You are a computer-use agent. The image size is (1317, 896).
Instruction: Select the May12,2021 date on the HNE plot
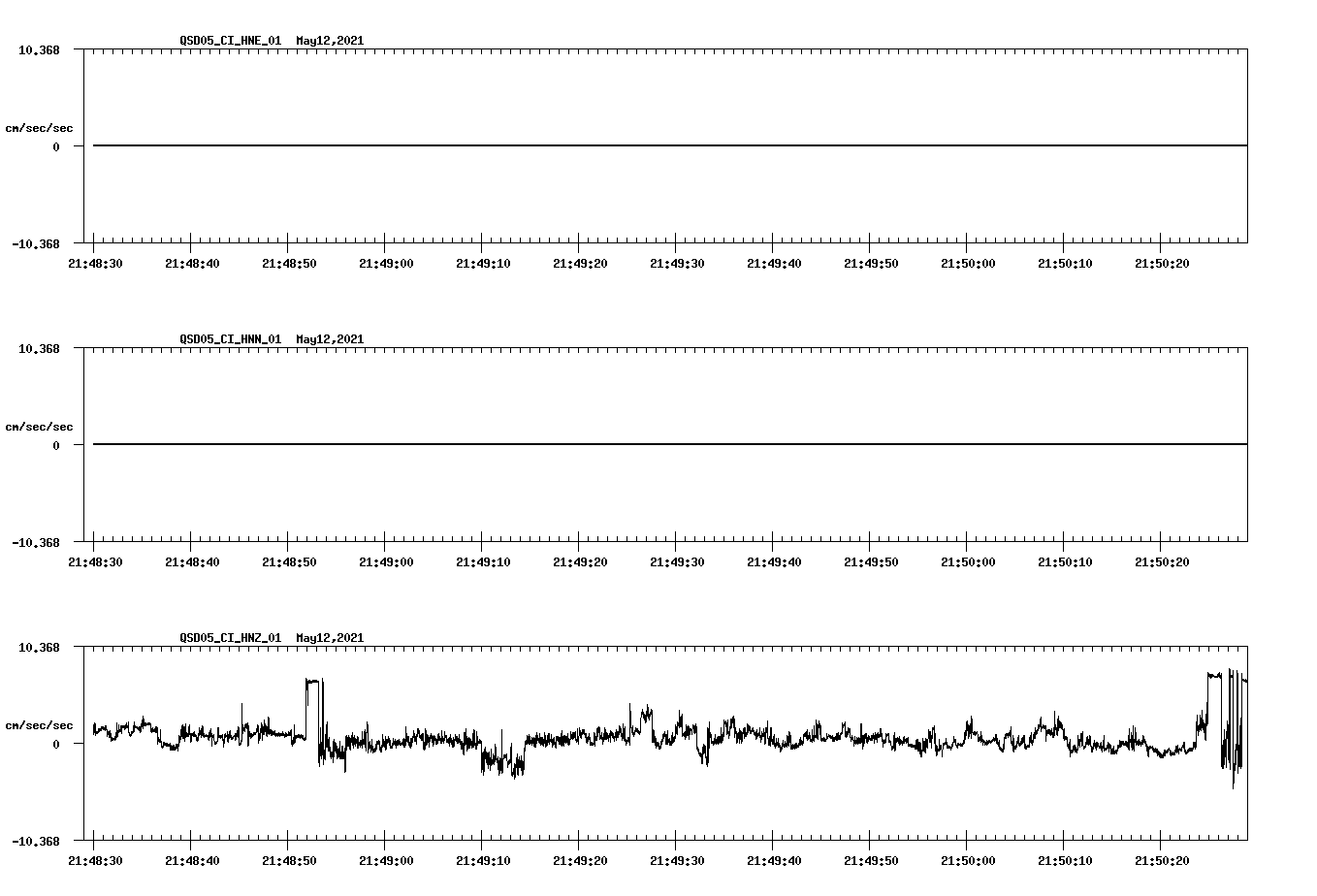click(330, 42)
